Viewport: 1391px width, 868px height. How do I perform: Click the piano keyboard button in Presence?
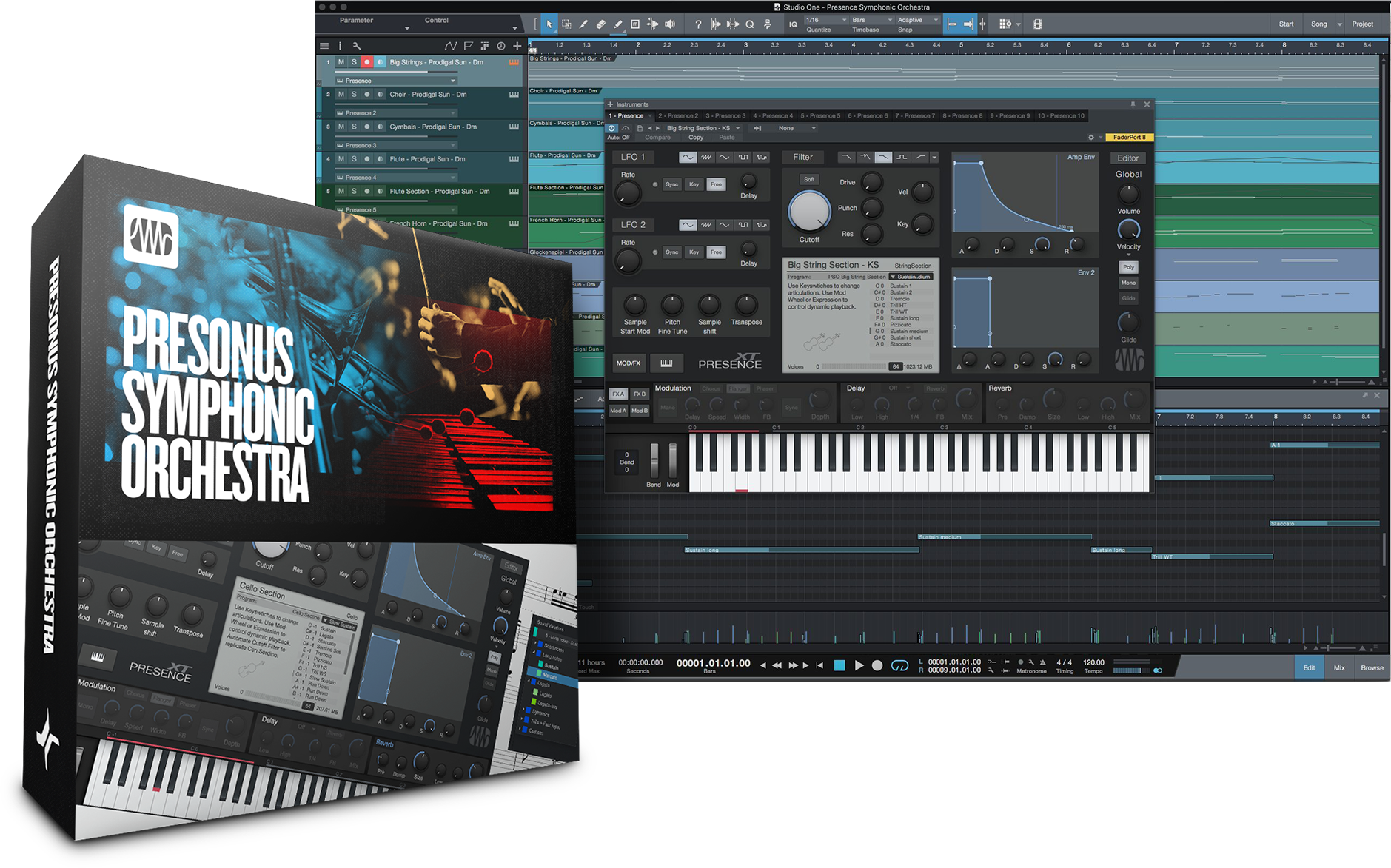coord(666,363)
